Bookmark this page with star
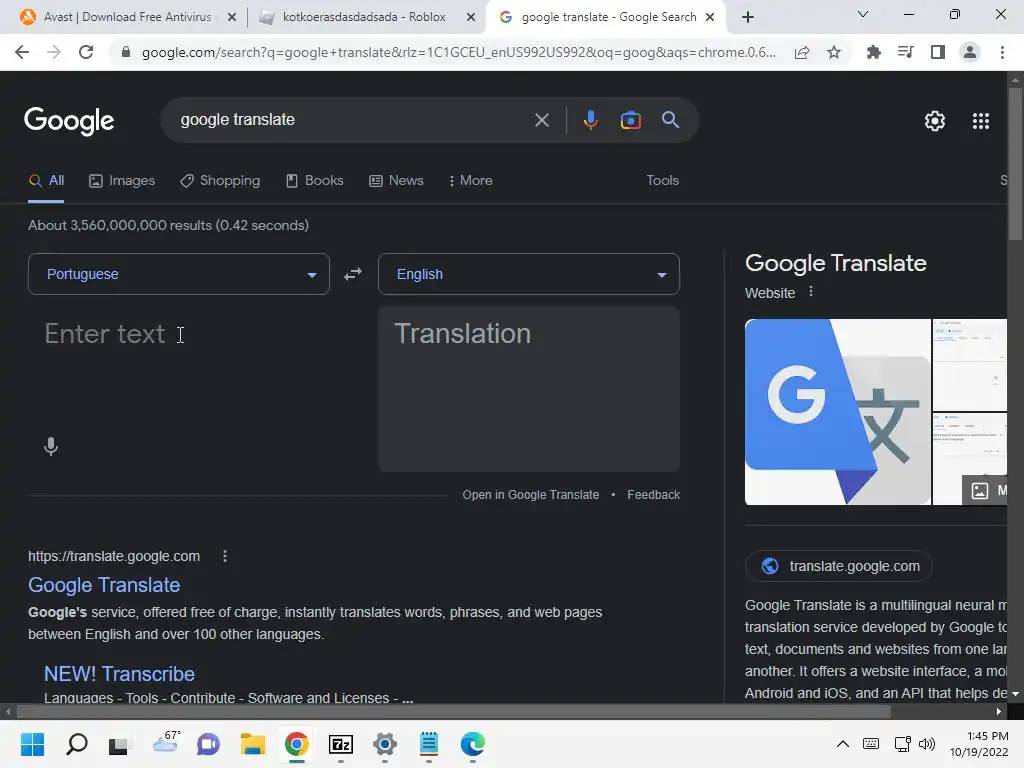1024x768 pixels. click(x=834, y=52)
